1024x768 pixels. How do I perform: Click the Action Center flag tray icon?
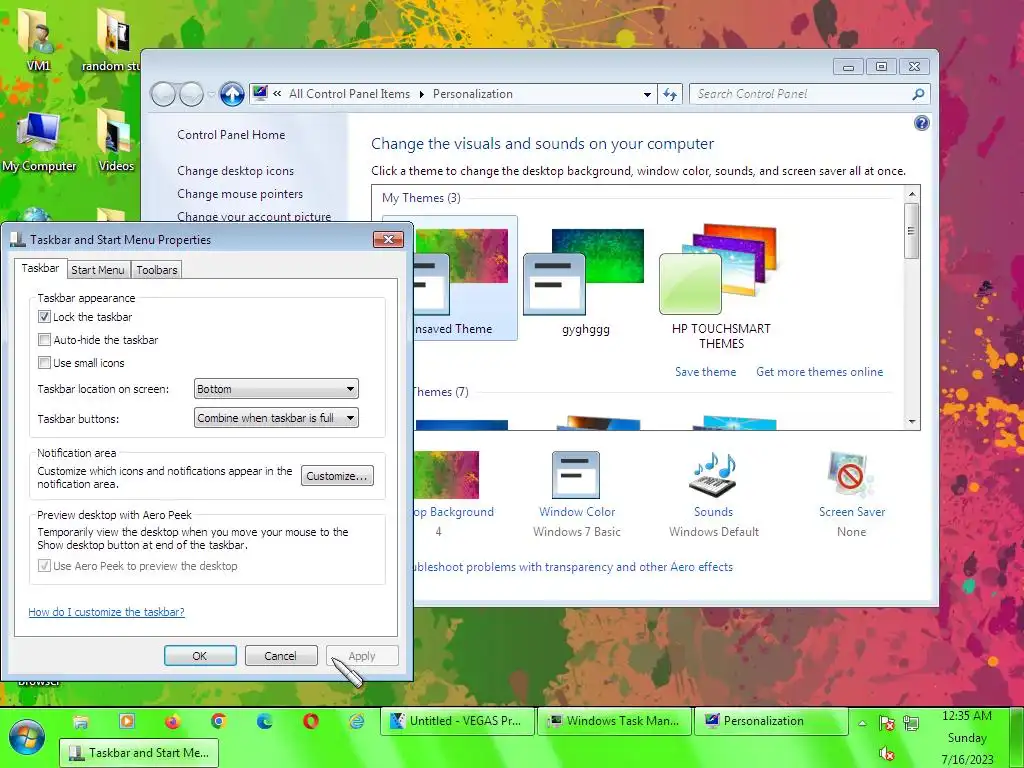click(887, 723)
